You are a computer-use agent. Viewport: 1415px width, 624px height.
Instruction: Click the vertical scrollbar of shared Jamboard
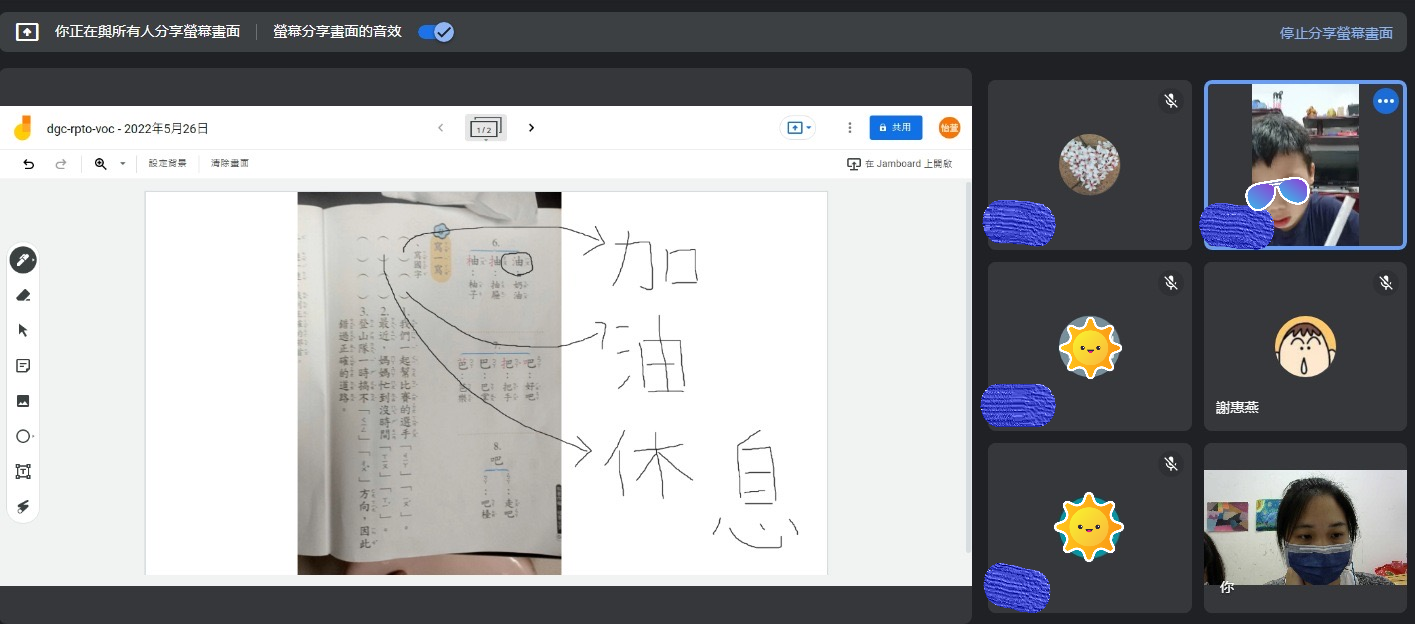pos(967,367)
